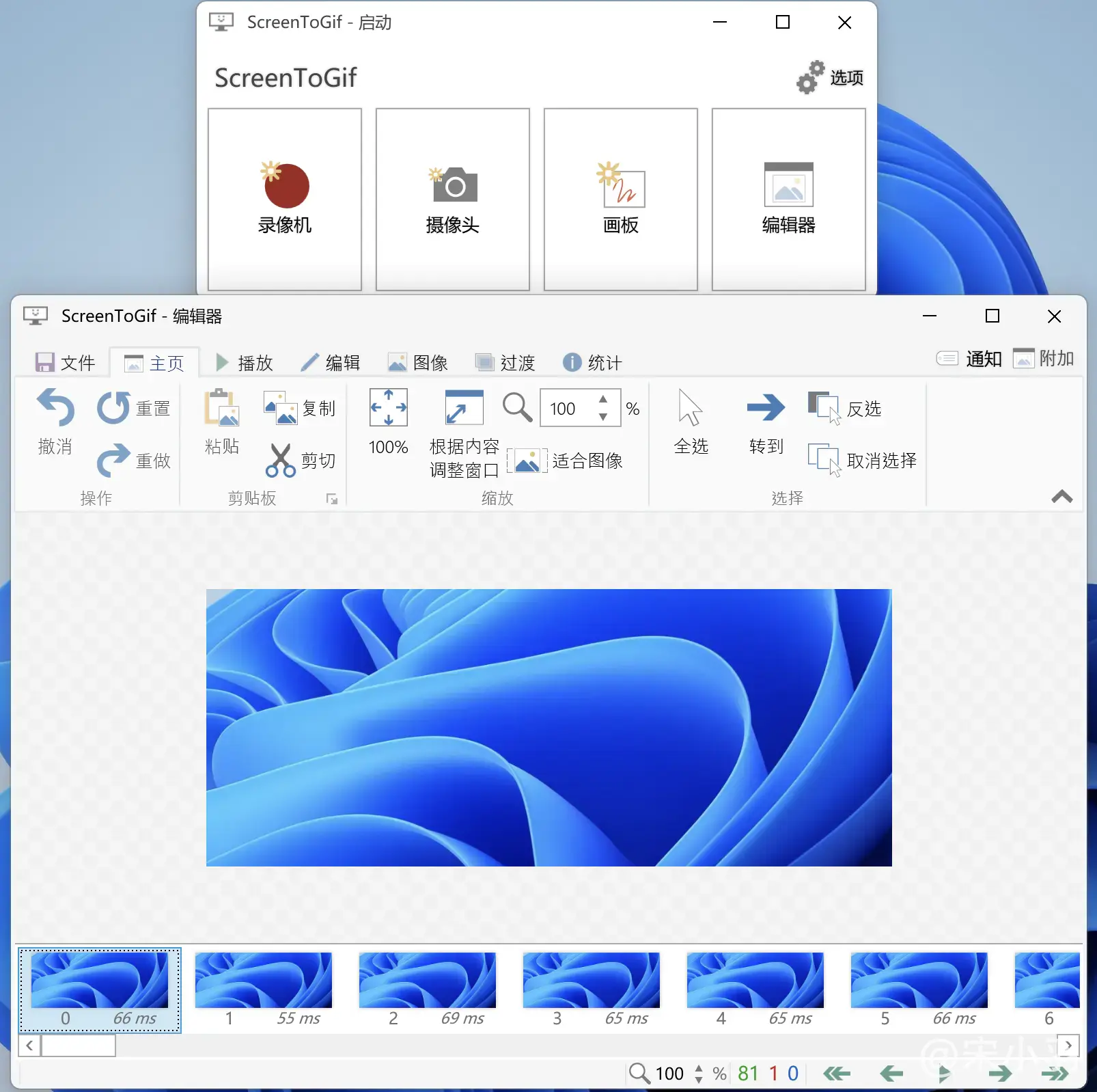
Task: Open the Recorder (录像机) tool
Action: [x=285, y=199]
